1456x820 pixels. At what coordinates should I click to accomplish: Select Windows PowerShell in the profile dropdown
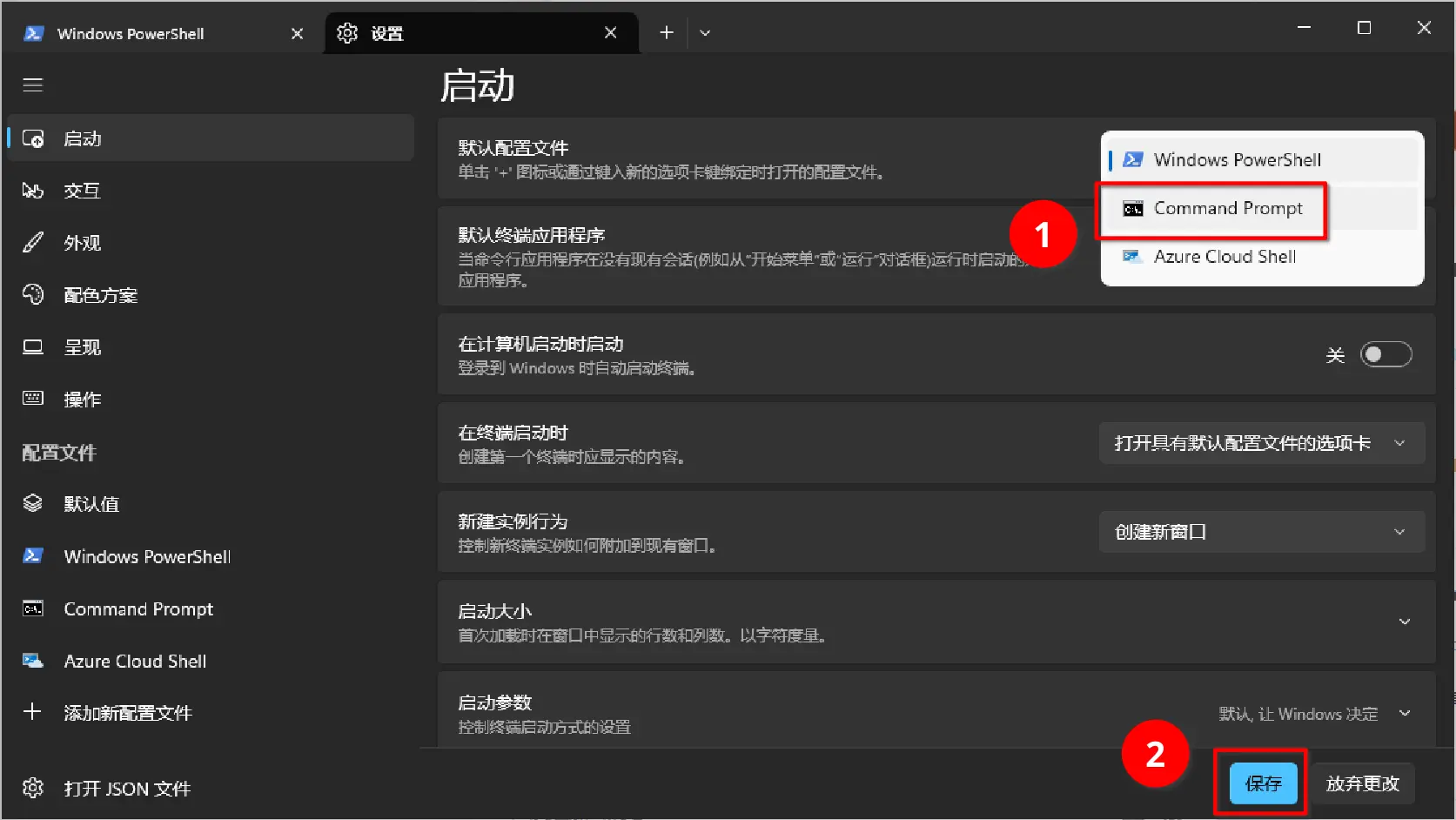1262,159
